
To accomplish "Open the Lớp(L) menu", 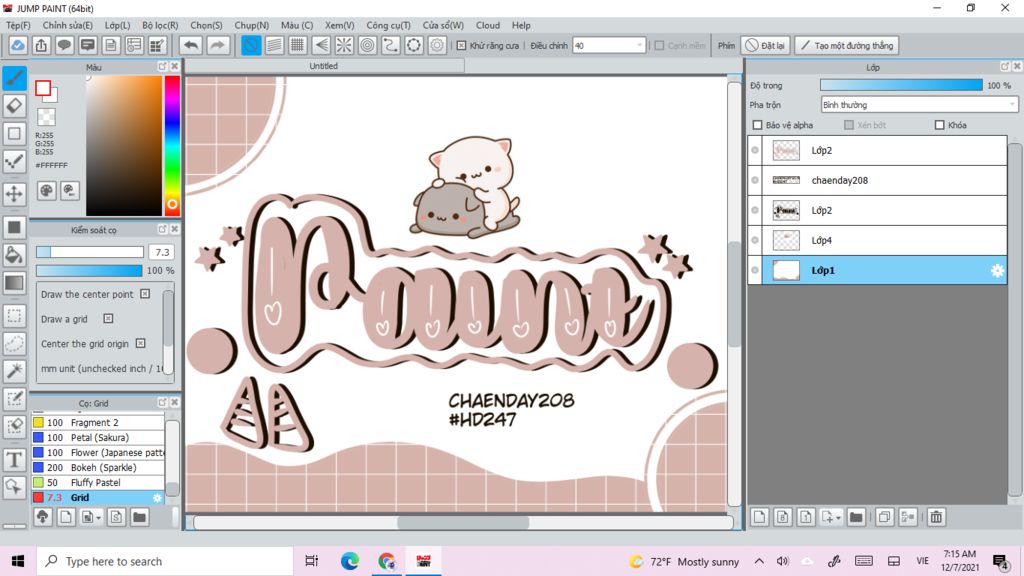I will pos(118,25).
